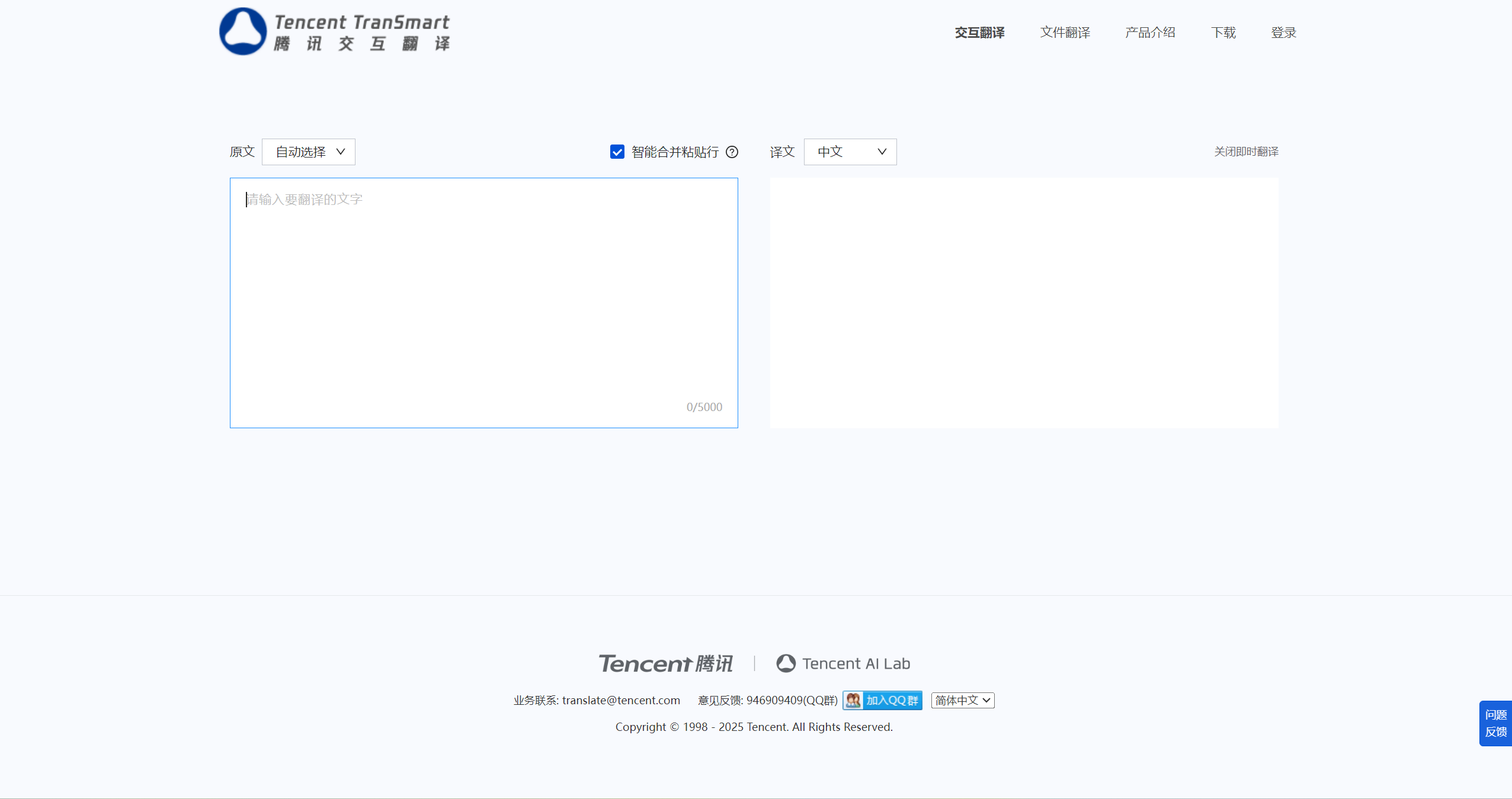Viewport: 1512px width, 799px height.
Task: Click the 腾讯交互翻译 logo text
Action: coord(362,43)
